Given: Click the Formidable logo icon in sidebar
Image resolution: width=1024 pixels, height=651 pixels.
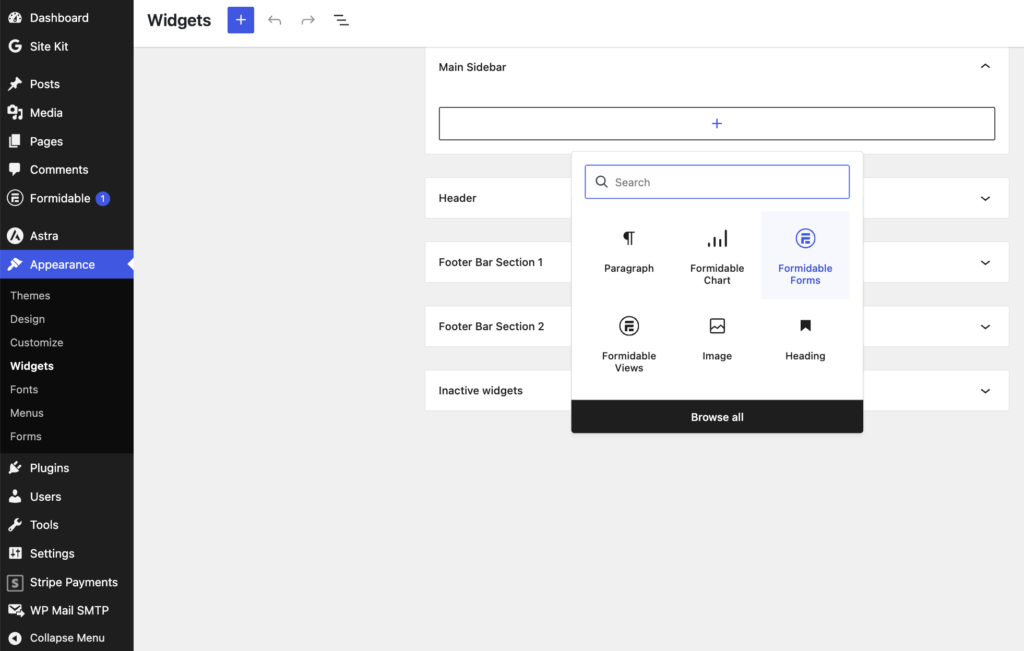Looking at the screenshot, I should coord(15,198).
